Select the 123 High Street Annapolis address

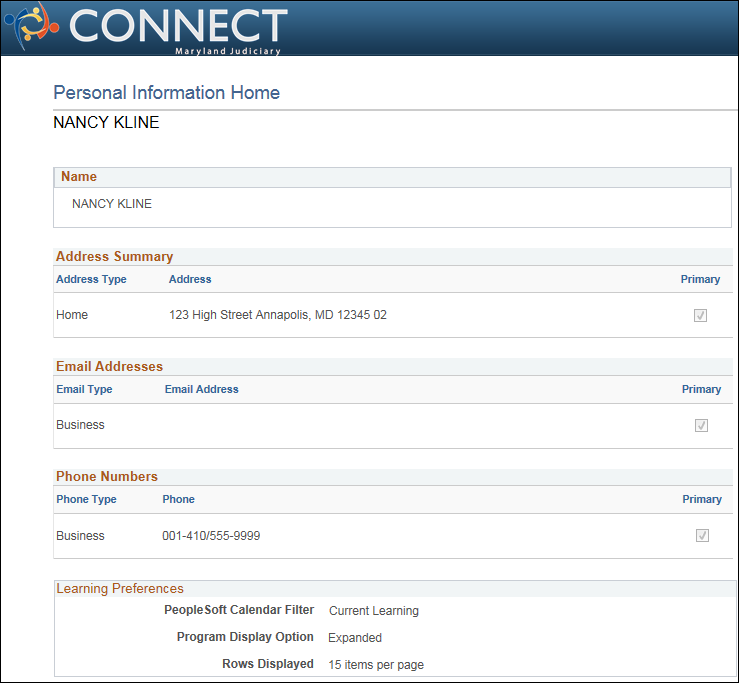coord(278,315)
